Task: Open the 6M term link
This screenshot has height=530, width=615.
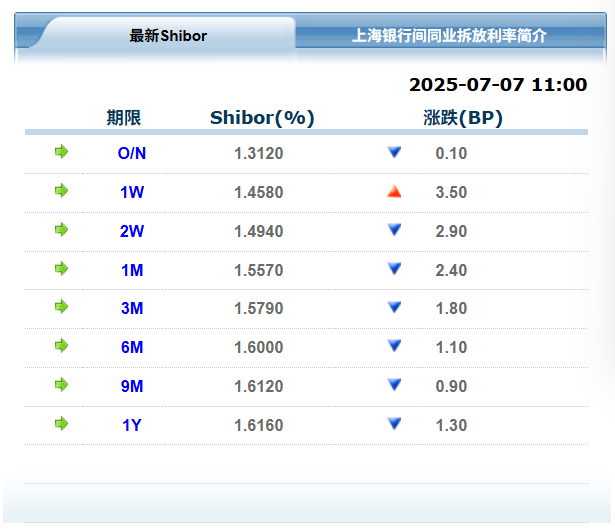Action: 132,347
